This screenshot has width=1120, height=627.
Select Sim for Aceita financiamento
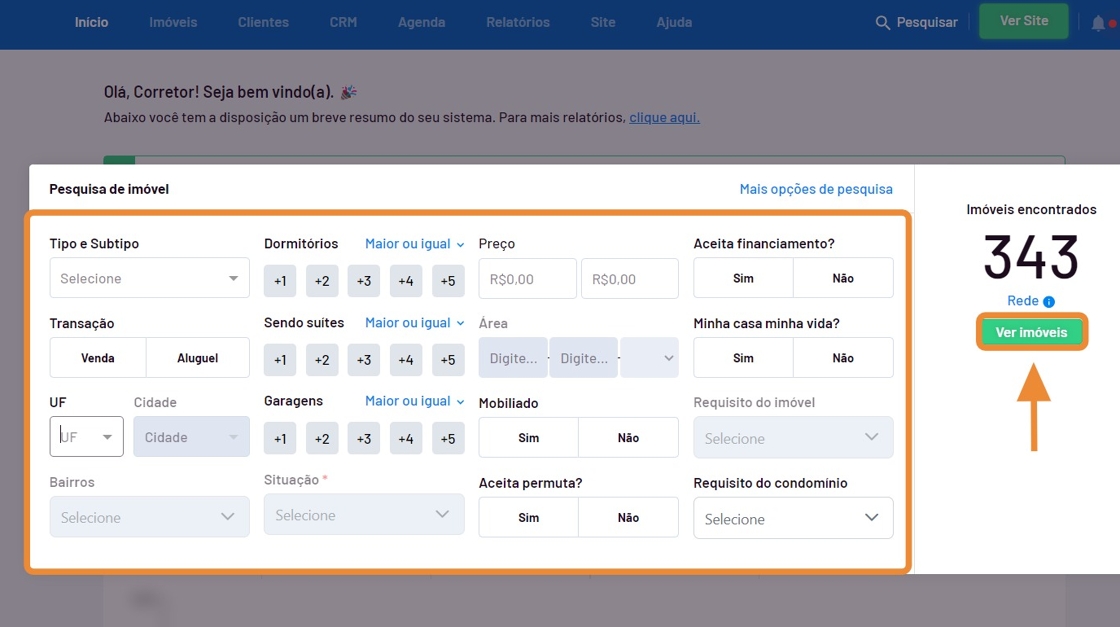743,278
